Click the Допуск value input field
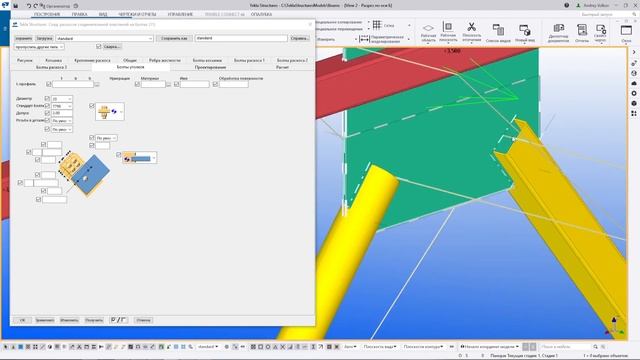Viewport: 640px width, 360px height. 62,113
